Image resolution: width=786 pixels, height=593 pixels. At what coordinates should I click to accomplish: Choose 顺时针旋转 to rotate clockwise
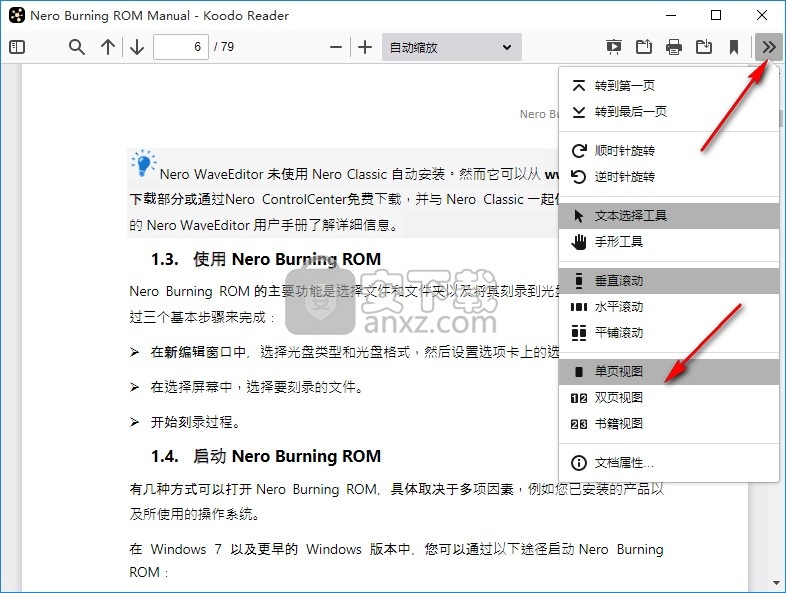[x=669, y=150]
